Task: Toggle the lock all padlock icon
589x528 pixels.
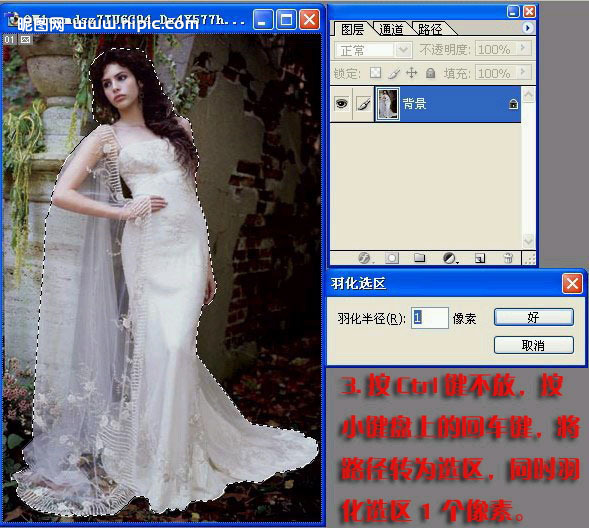Action: coord(430,73)
